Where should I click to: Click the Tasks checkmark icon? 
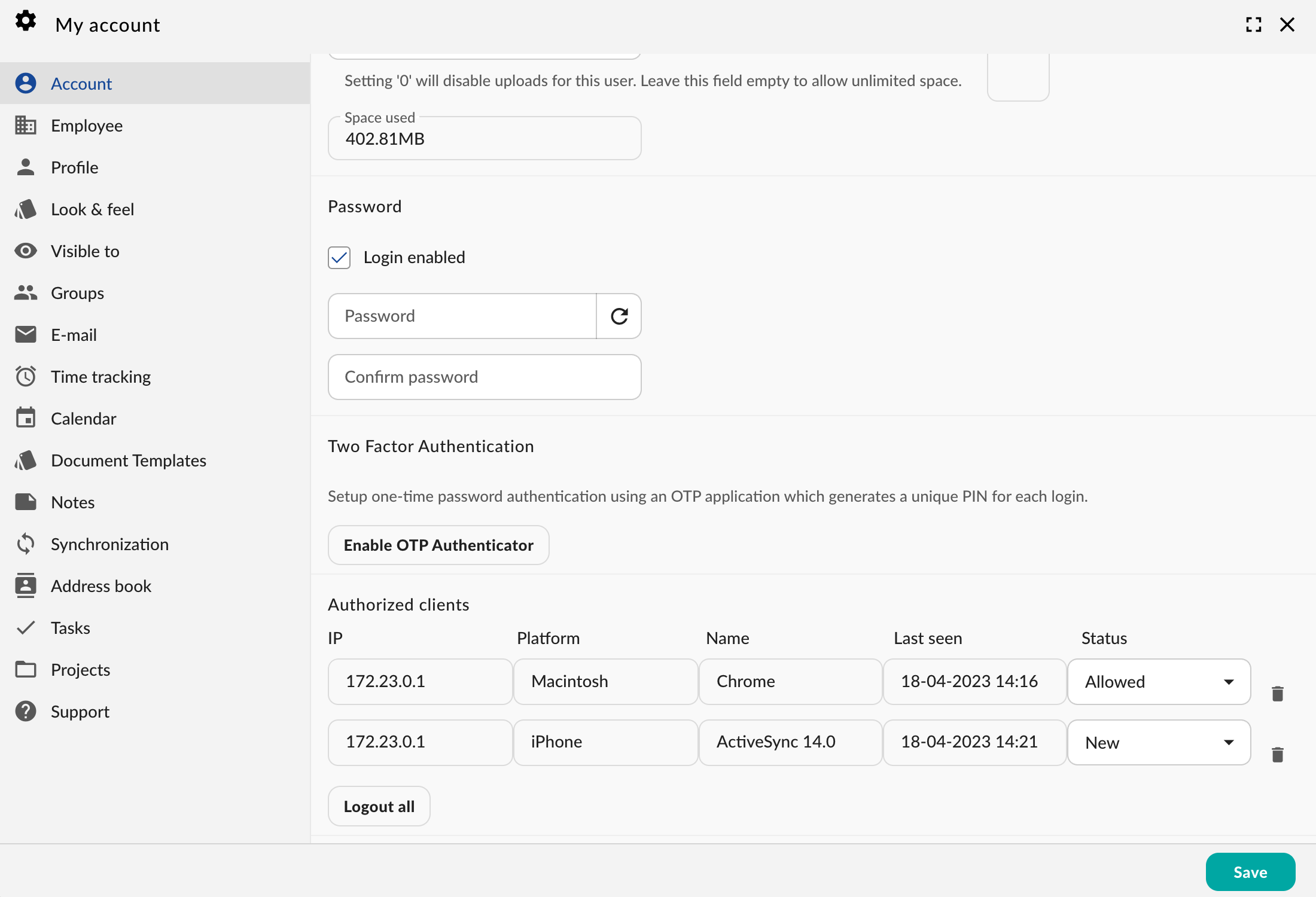(x=26, y=627)
